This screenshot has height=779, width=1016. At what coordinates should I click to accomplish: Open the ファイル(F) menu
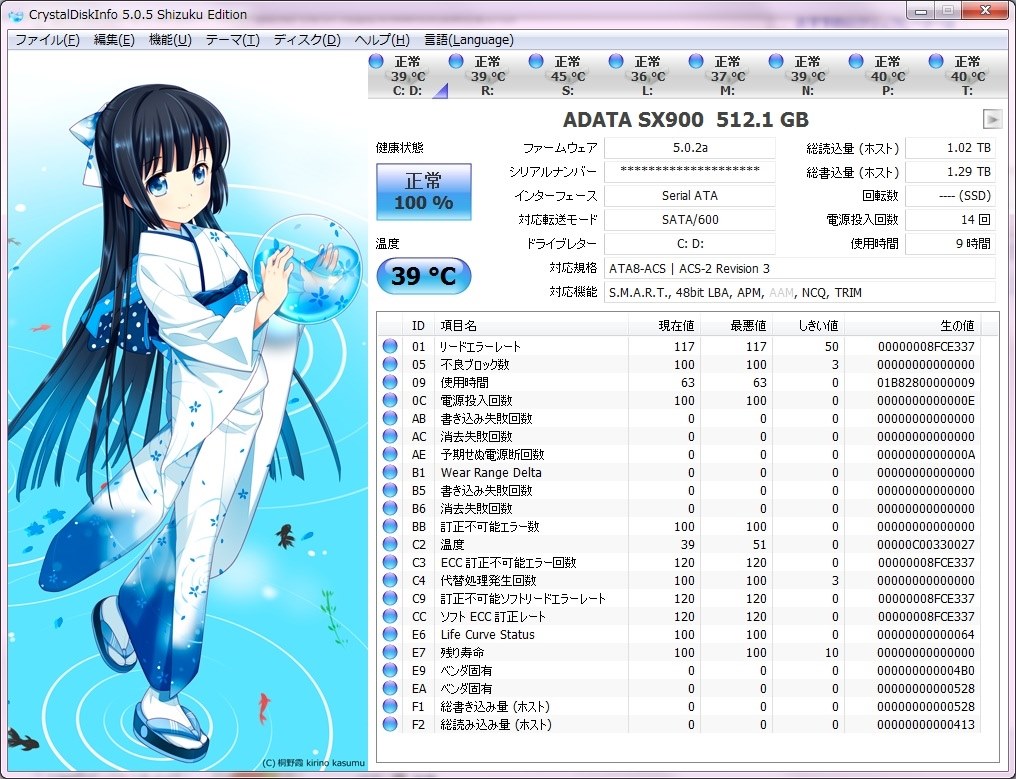(47, 40)
